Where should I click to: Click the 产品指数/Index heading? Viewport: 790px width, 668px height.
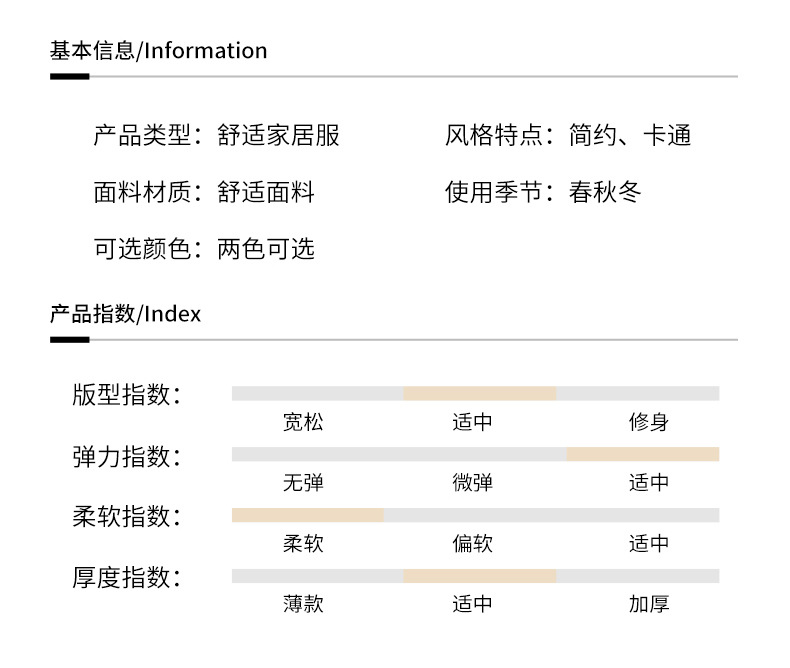click(125, 314)
